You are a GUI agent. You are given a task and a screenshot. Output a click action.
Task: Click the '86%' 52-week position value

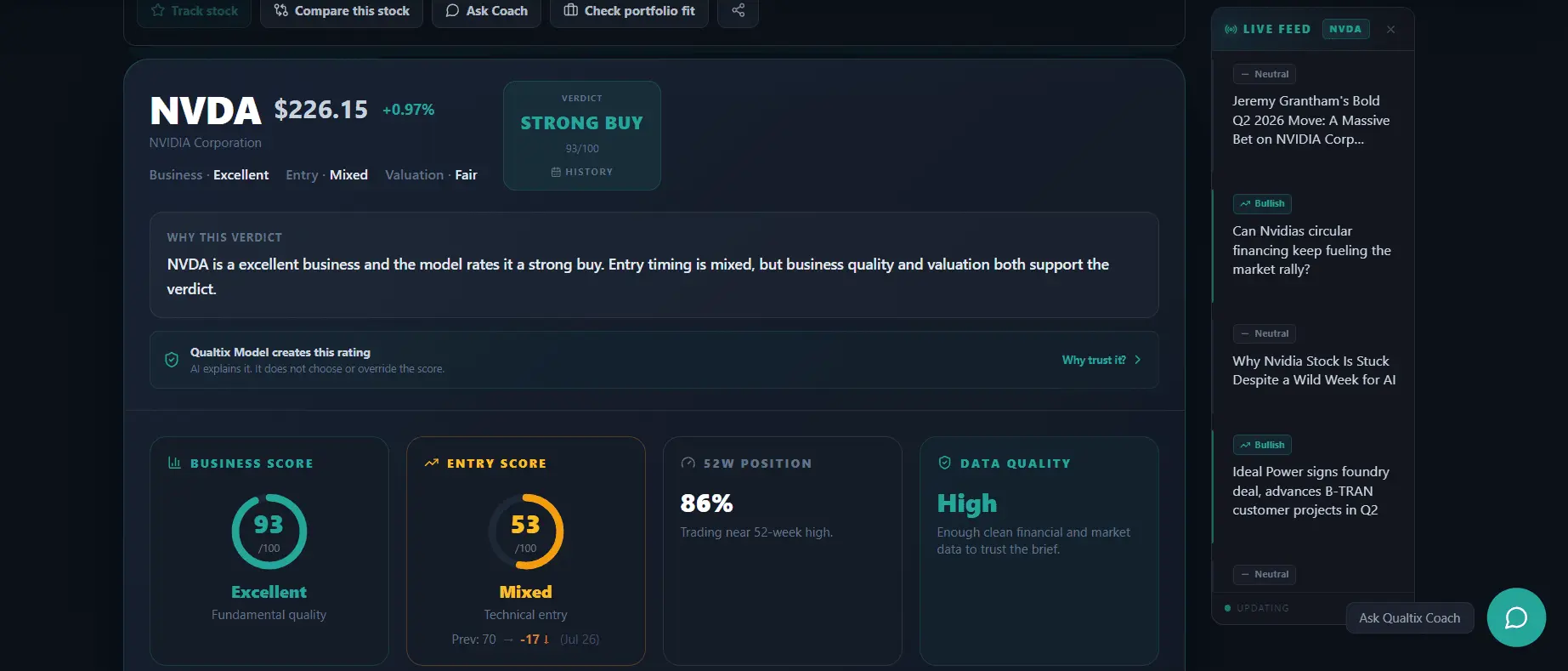(x=706, y=503)
